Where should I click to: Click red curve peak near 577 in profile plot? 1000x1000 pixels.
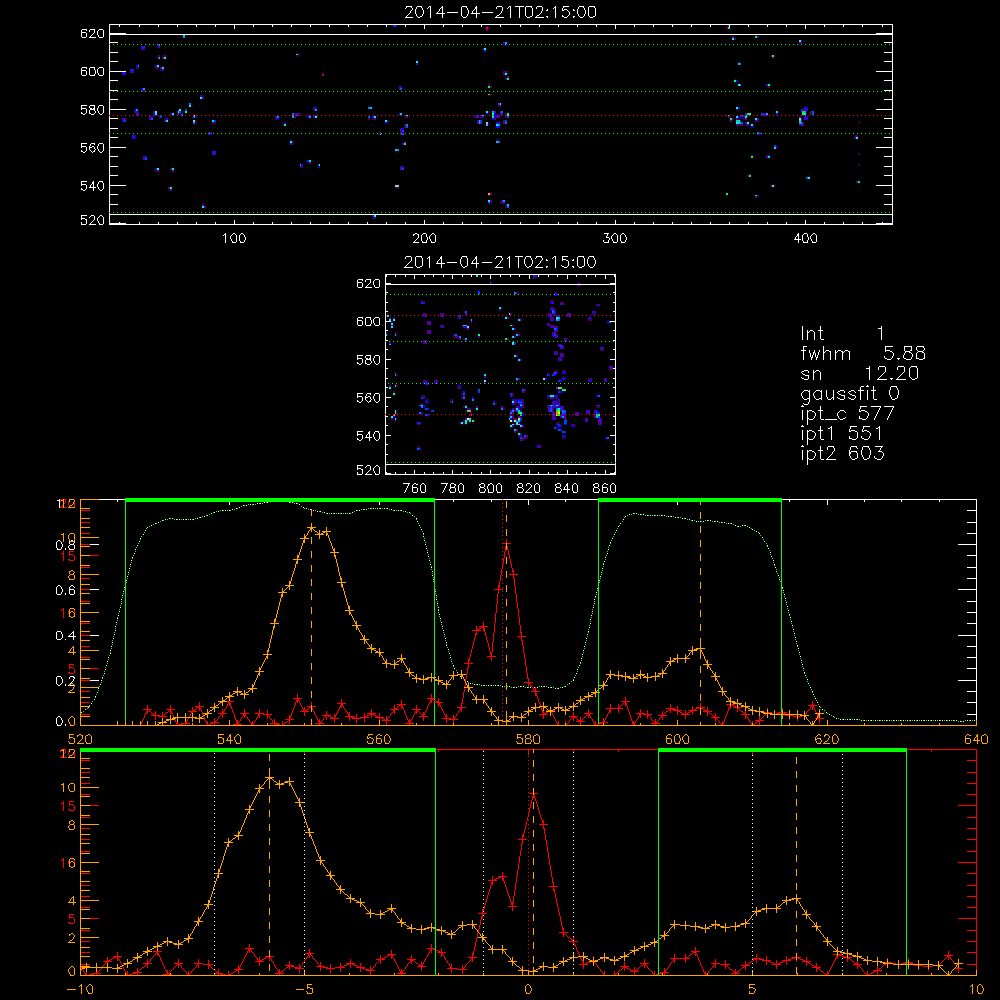(506, 544)
